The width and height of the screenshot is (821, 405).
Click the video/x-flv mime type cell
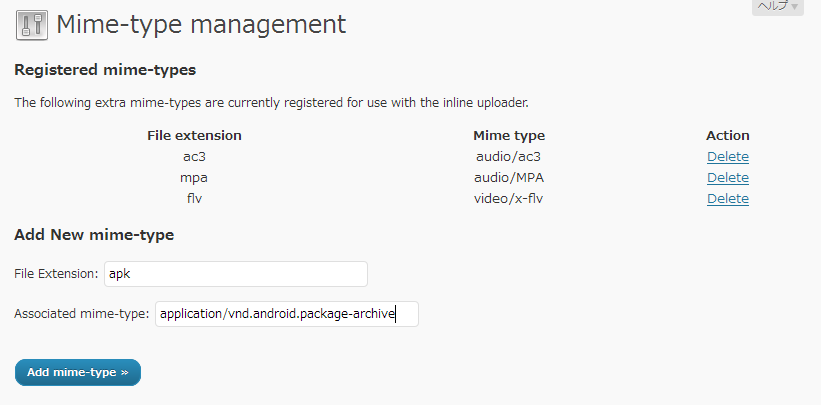coord(509,199)
